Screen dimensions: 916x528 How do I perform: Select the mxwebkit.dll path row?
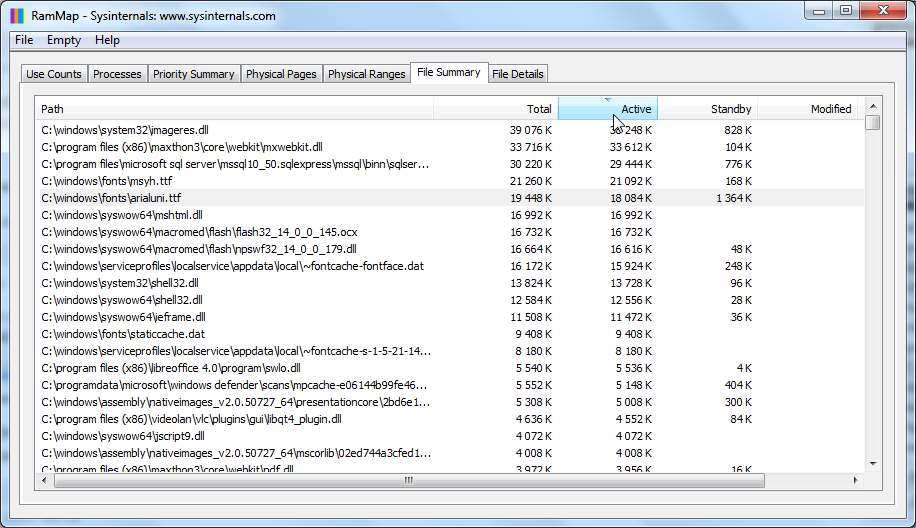click(450, 147)
